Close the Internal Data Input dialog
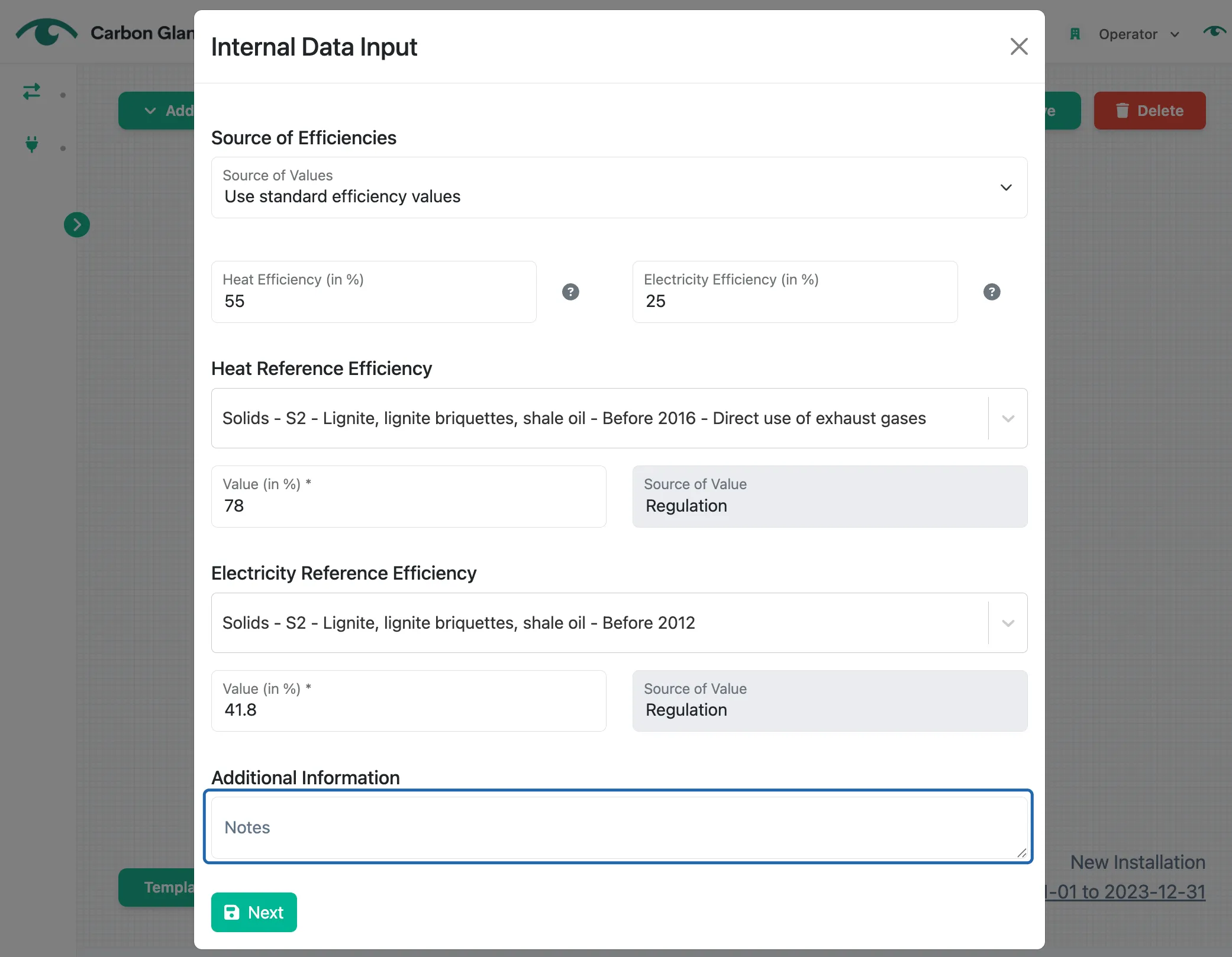This screenshot has height=957, width=1232. click(1018, 47)
